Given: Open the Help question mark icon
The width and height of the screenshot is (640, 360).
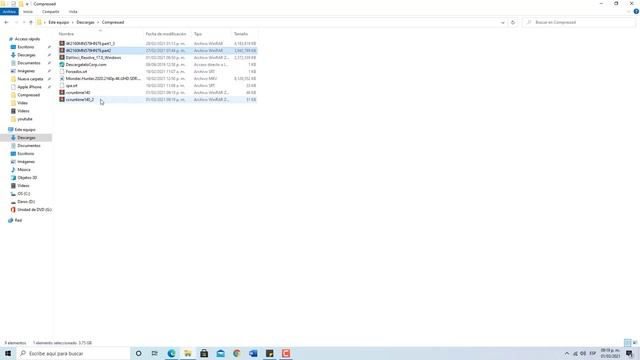Looking at the screenshot, I should click(636, 12).
